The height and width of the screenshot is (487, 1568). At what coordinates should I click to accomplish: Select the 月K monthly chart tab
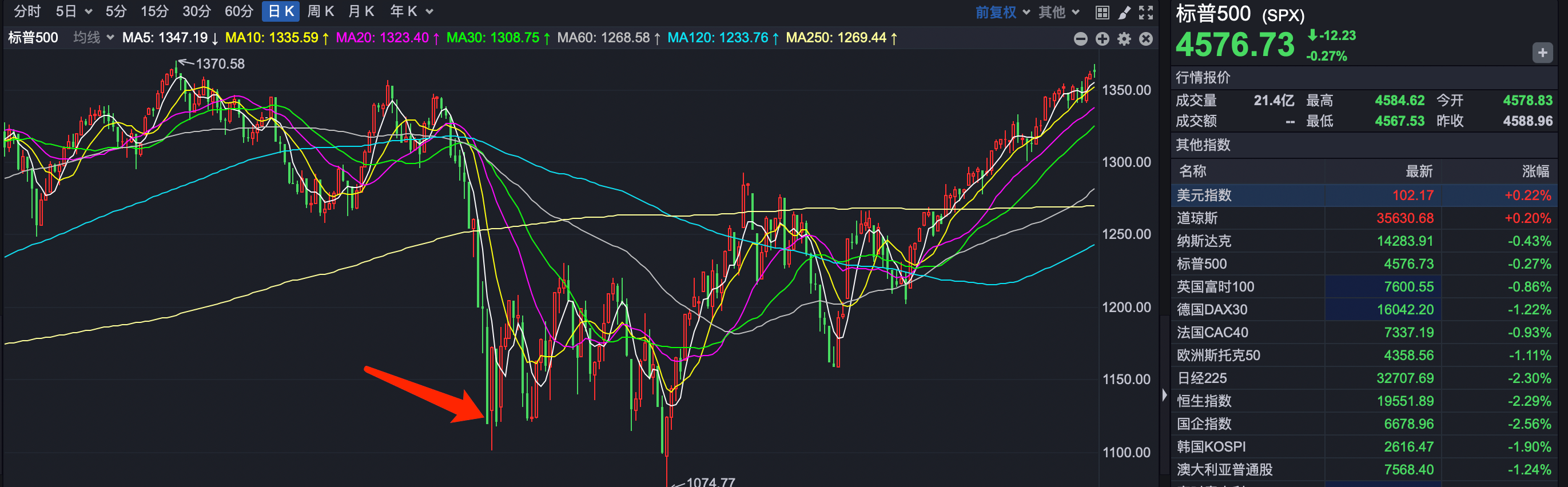click(361, 11)
